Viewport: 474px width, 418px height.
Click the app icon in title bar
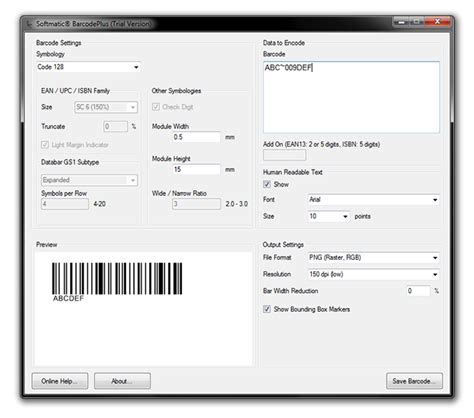[x=30, y=24]
